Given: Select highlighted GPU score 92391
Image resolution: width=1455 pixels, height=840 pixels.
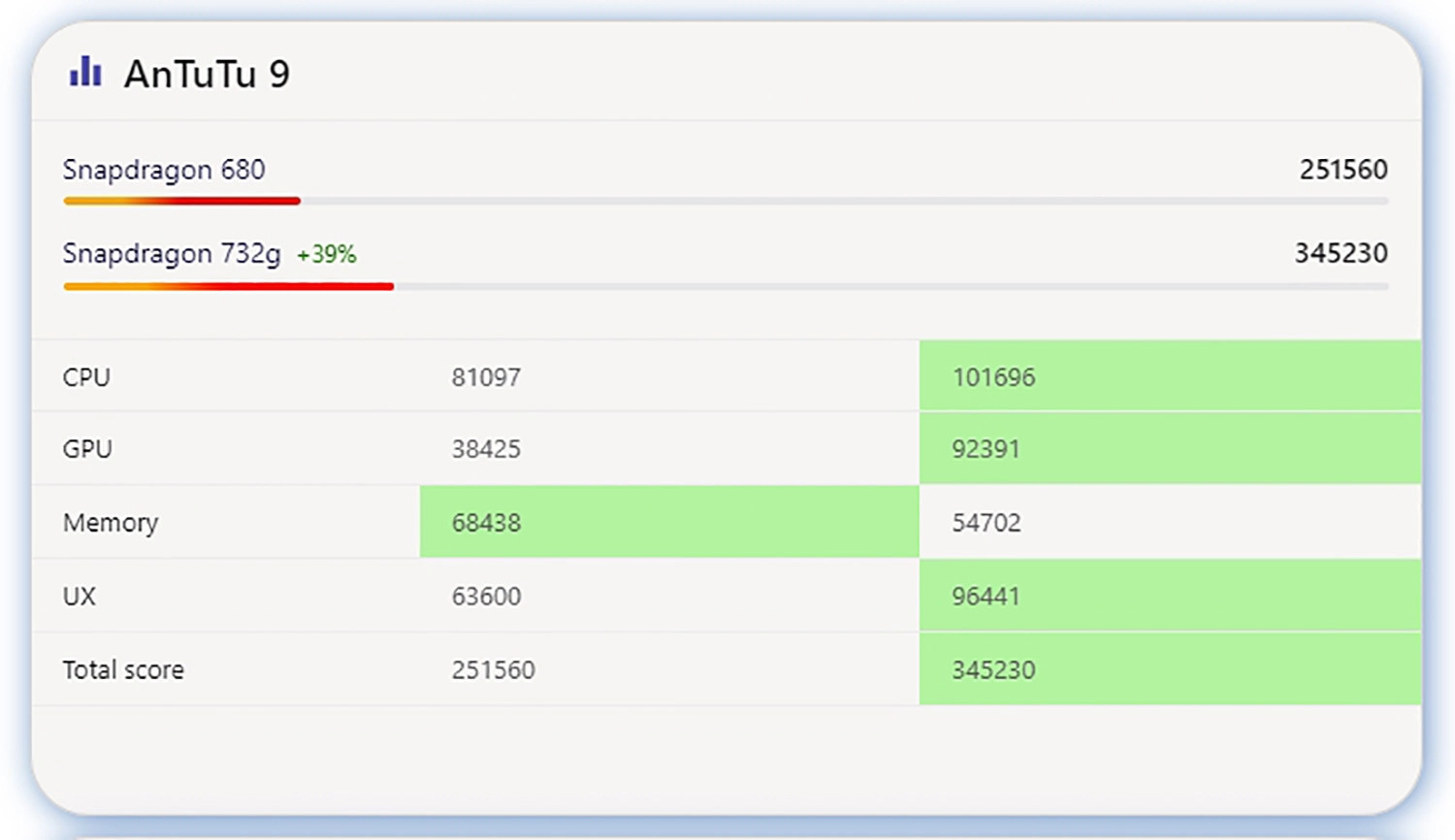Looking at the screenshot, I should [x=986, y=449].
